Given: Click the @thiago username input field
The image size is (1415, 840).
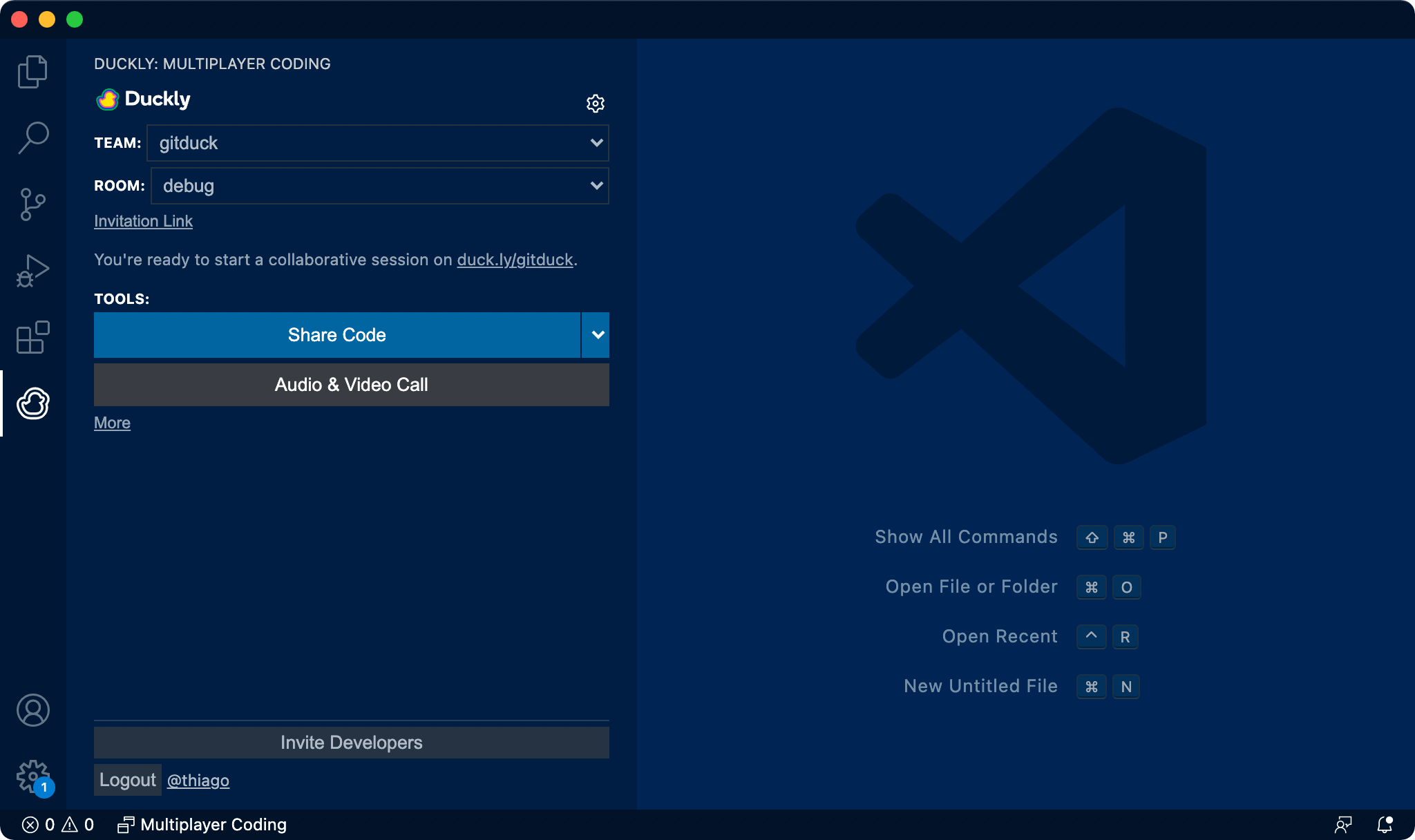Looking at the screenshot, I should click(198, 780).
